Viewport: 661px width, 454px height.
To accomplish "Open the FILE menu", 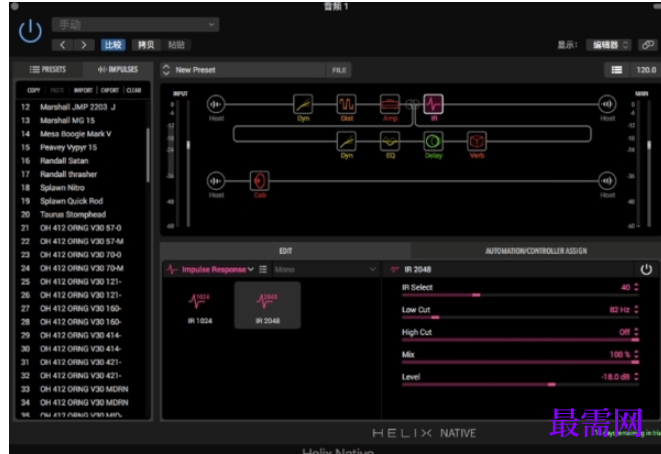I will pos(339,70).
